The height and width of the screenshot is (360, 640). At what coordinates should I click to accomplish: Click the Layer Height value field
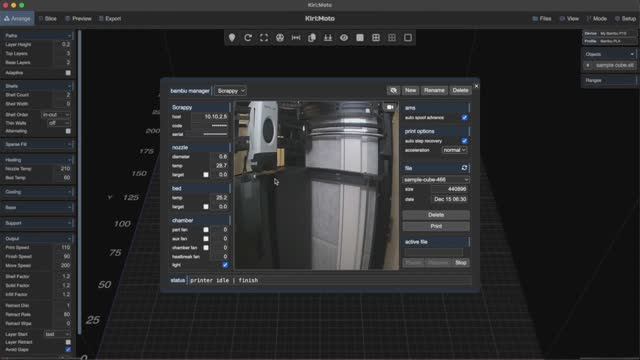62,44
